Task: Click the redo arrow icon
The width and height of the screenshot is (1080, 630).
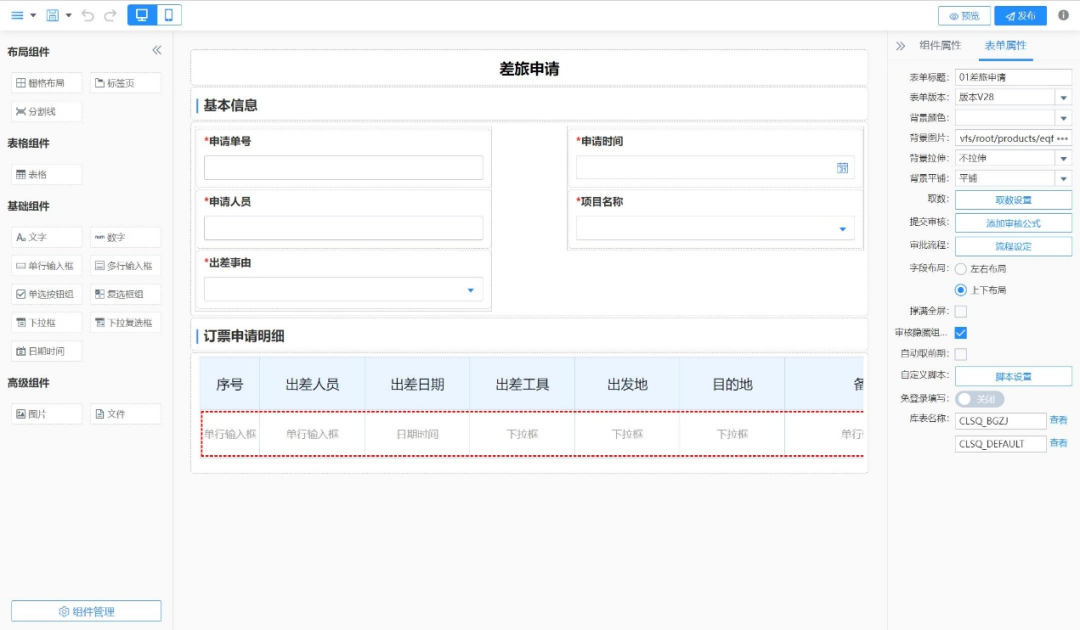Action: click(x=110, y=15)
